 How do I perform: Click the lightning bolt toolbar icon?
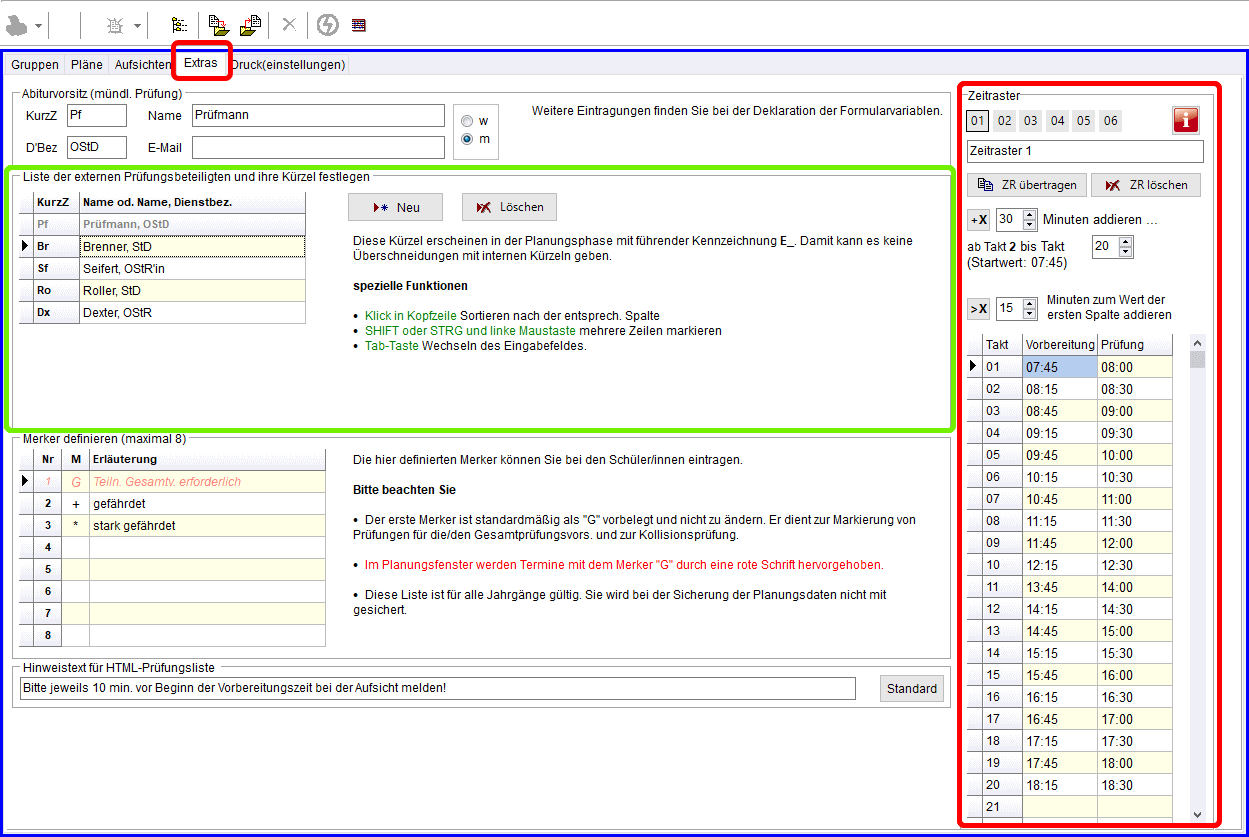(327, 25)
